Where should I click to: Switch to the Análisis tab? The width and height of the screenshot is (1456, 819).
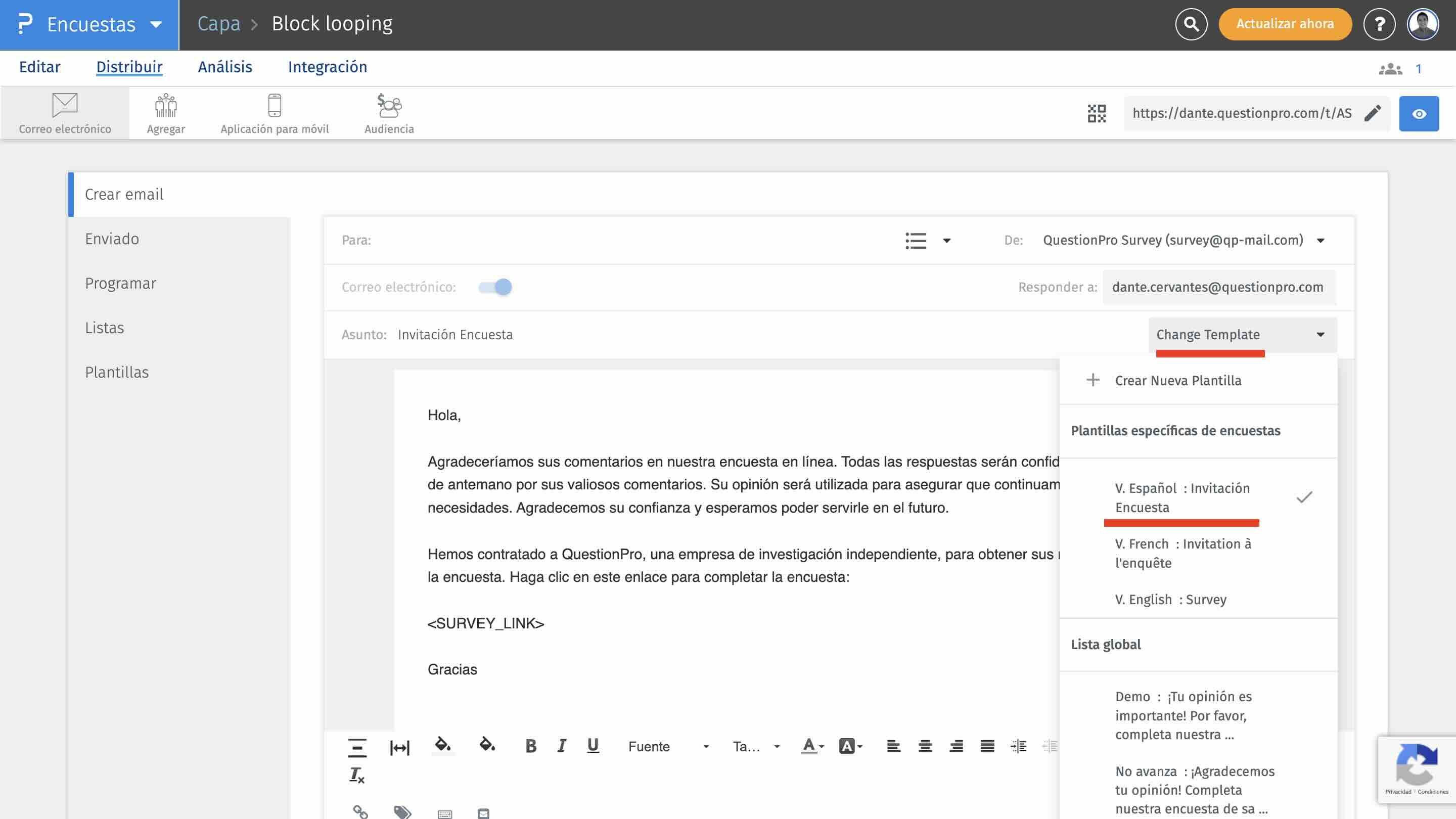[225, 67]
